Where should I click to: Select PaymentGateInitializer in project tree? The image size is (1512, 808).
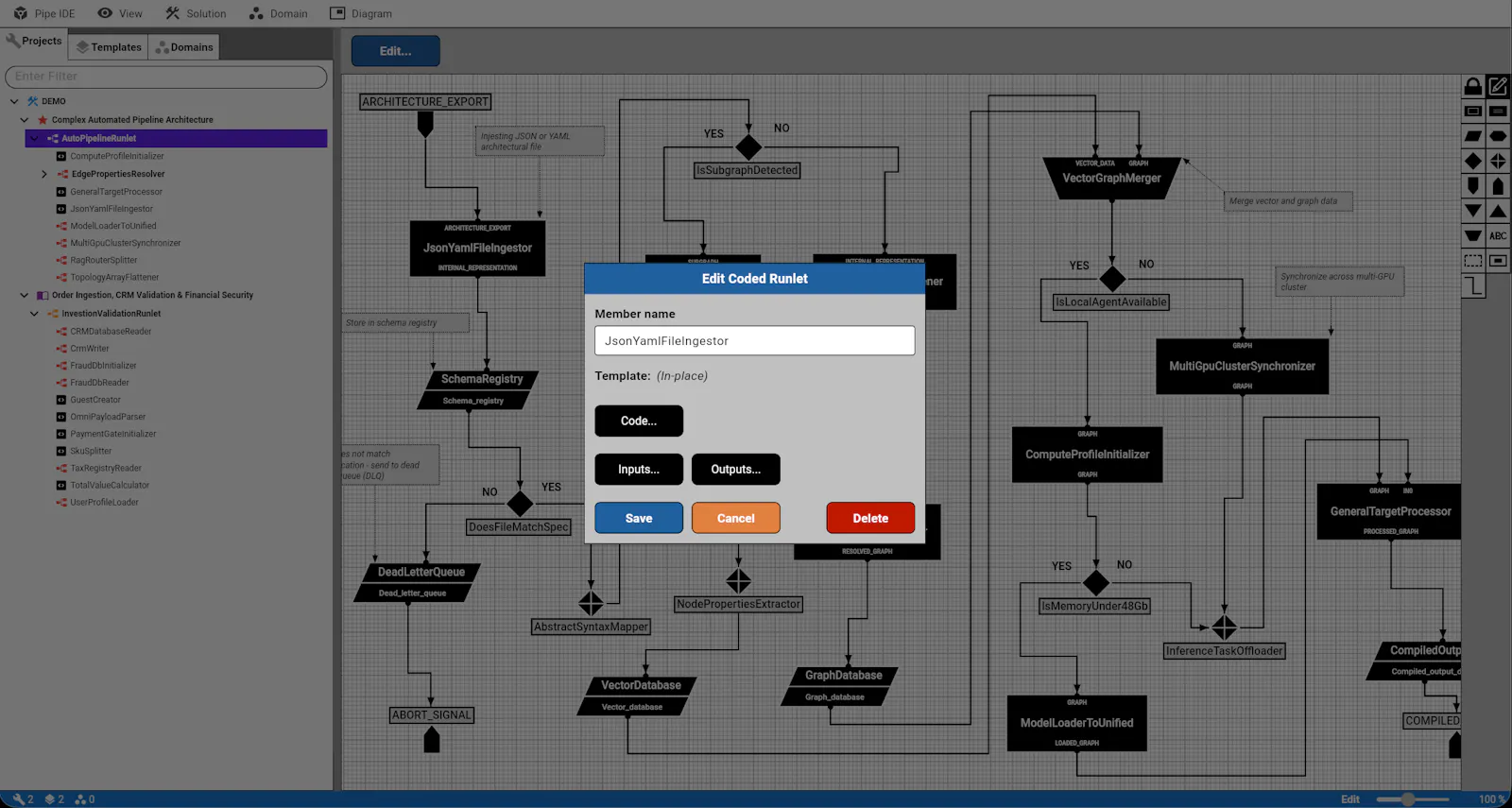point(112,434)
